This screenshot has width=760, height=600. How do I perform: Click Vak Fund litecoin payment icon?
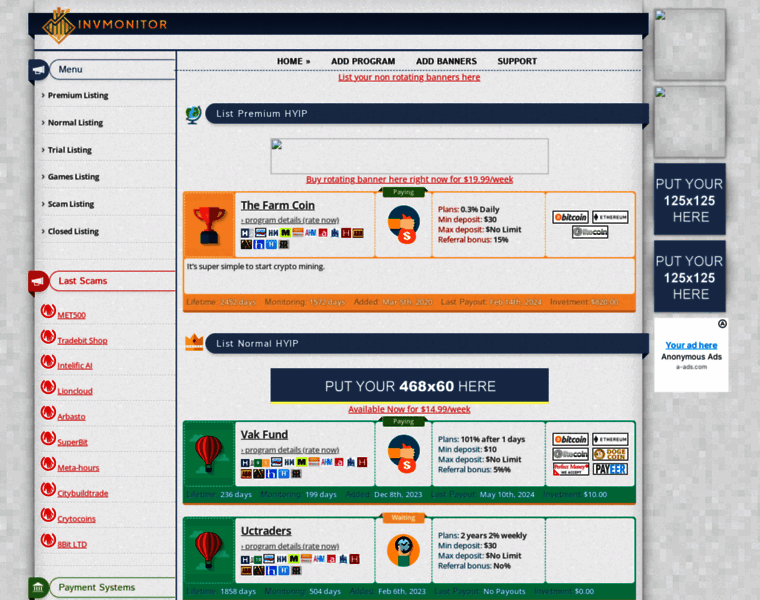coord(570,454)
